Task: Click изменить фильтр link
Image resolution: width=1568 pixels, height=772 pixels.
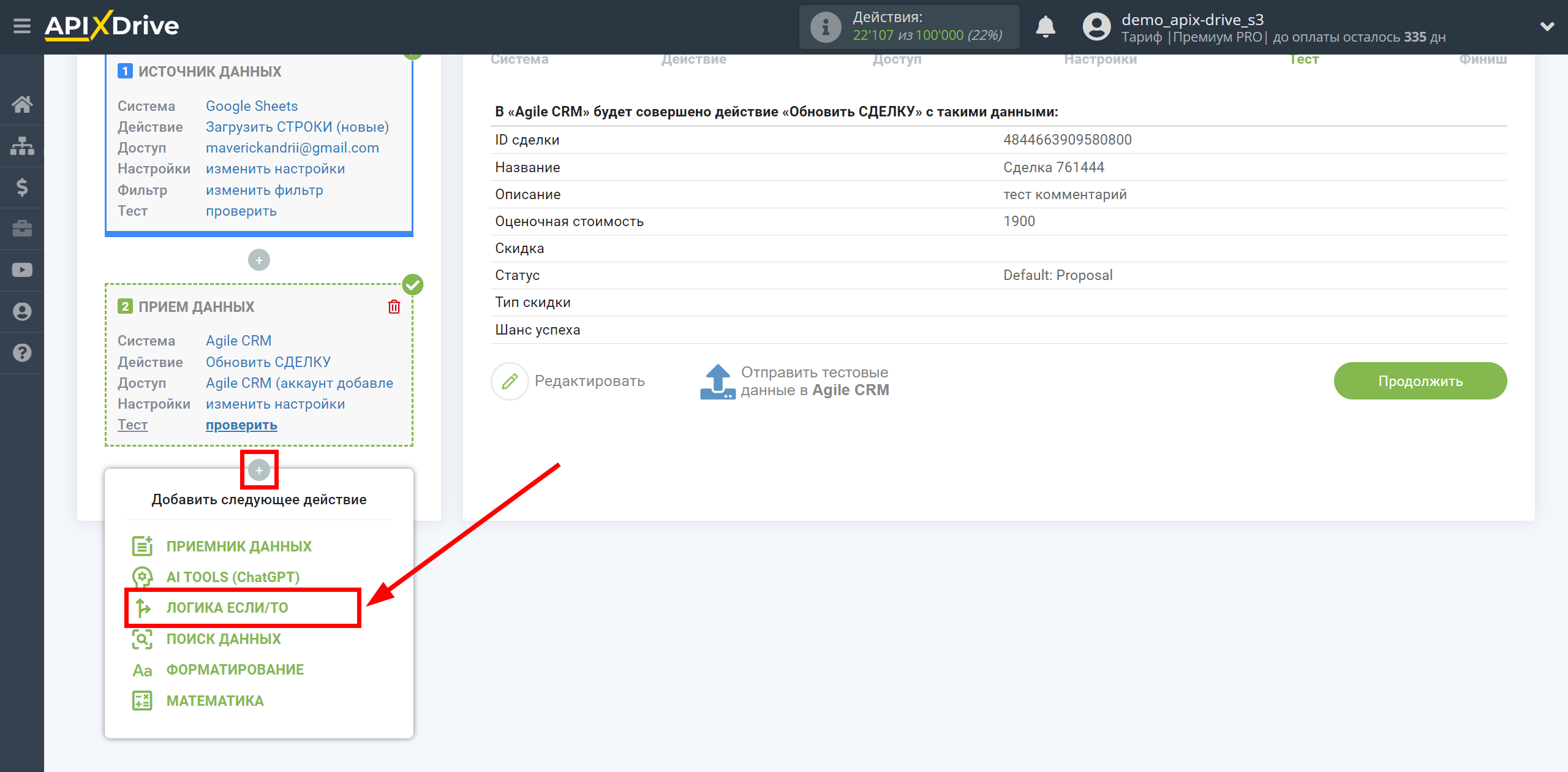Action: point(264,190)
